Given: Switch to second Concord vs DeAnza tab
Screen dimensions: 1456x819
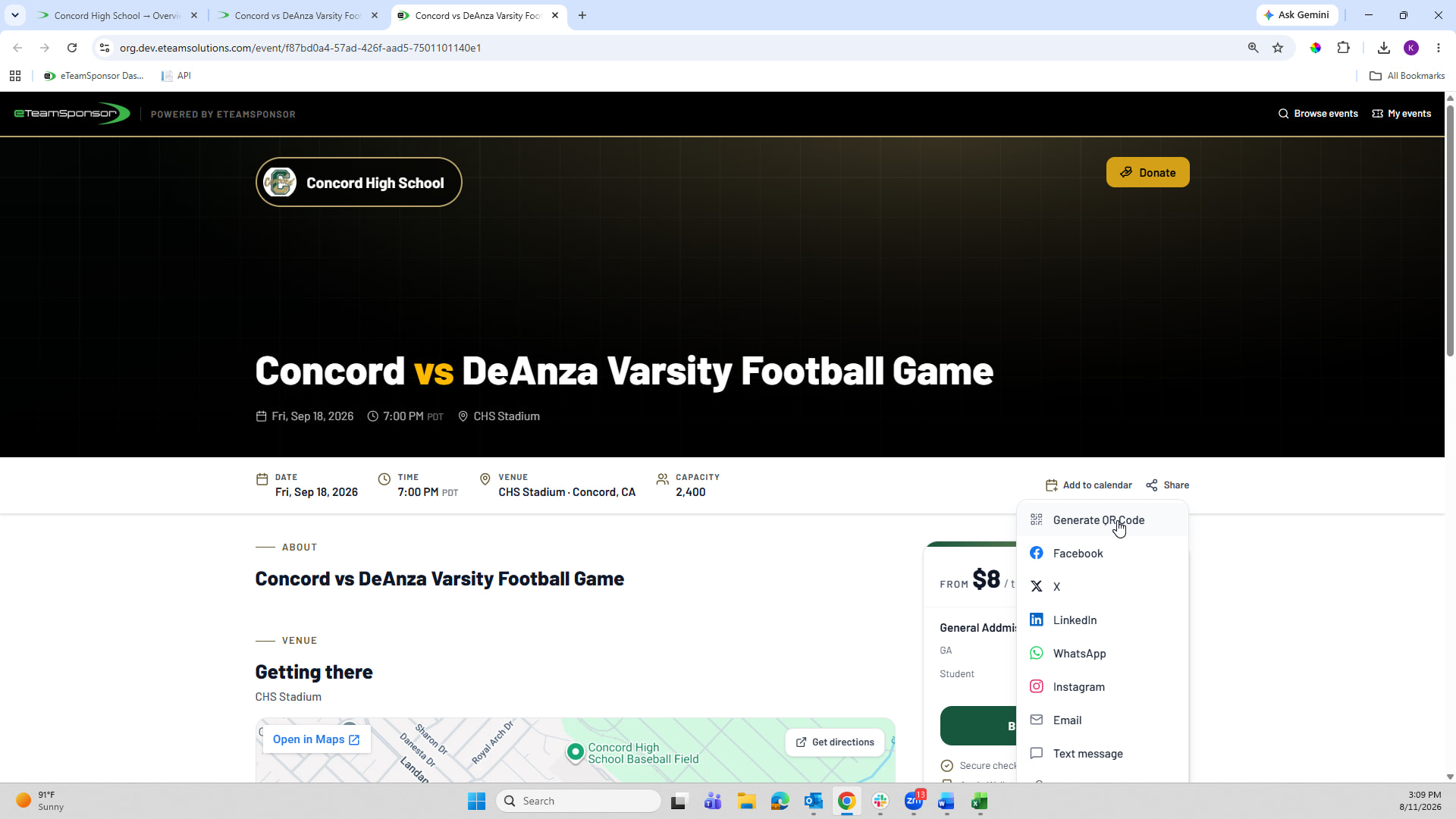Looking at the screenshot, I should click(298, 15).
